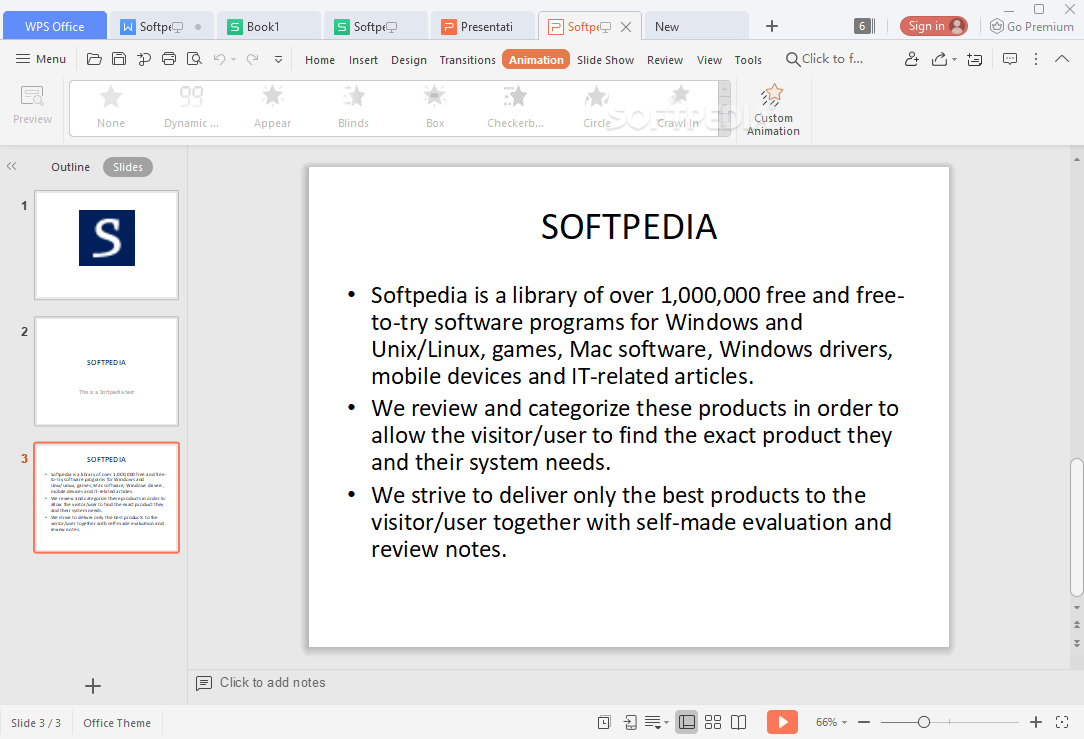The image size is (1084, 739).
Task: Expand the undo history dropdown arrow
Action: pos(234,59)
